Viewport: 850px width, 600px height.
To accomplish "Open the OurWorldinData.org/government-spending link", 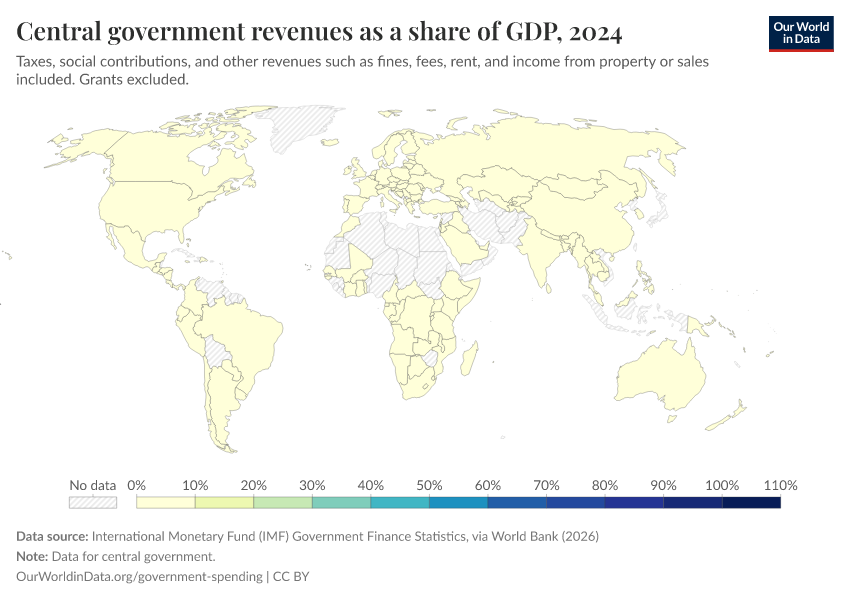I will pyautogui.click(x=139, y=576).
